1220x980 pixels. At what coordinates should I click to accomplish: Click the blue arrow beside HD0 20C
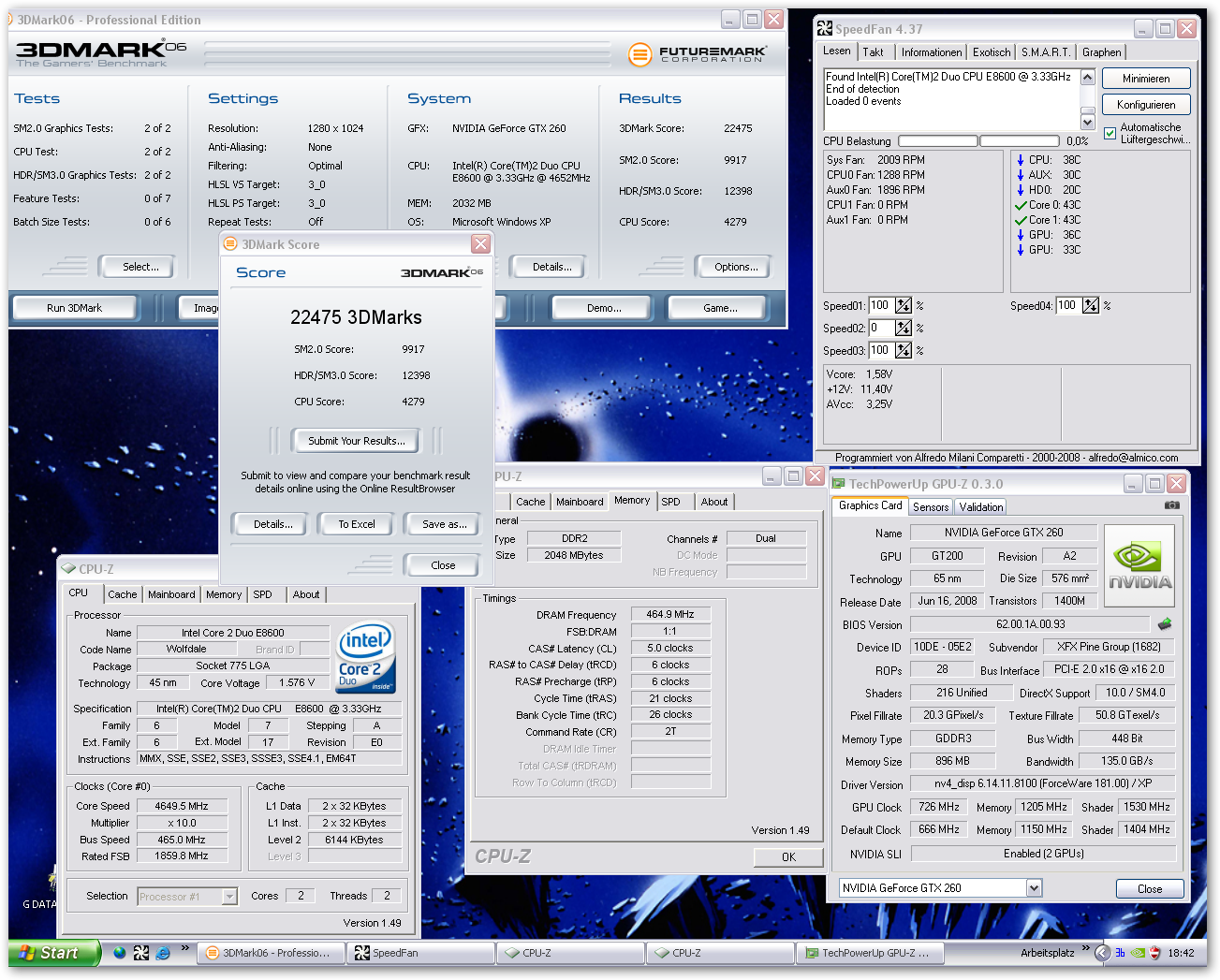(x=1021, y=190)
